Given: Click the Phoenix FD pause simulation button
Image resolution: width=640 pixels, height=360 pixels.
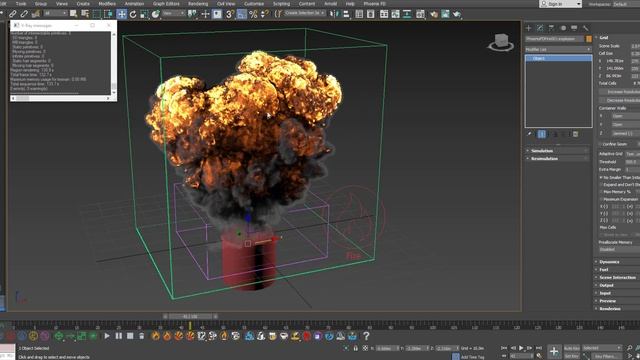Looking at the screenshot, I should (x=118, y=336).
